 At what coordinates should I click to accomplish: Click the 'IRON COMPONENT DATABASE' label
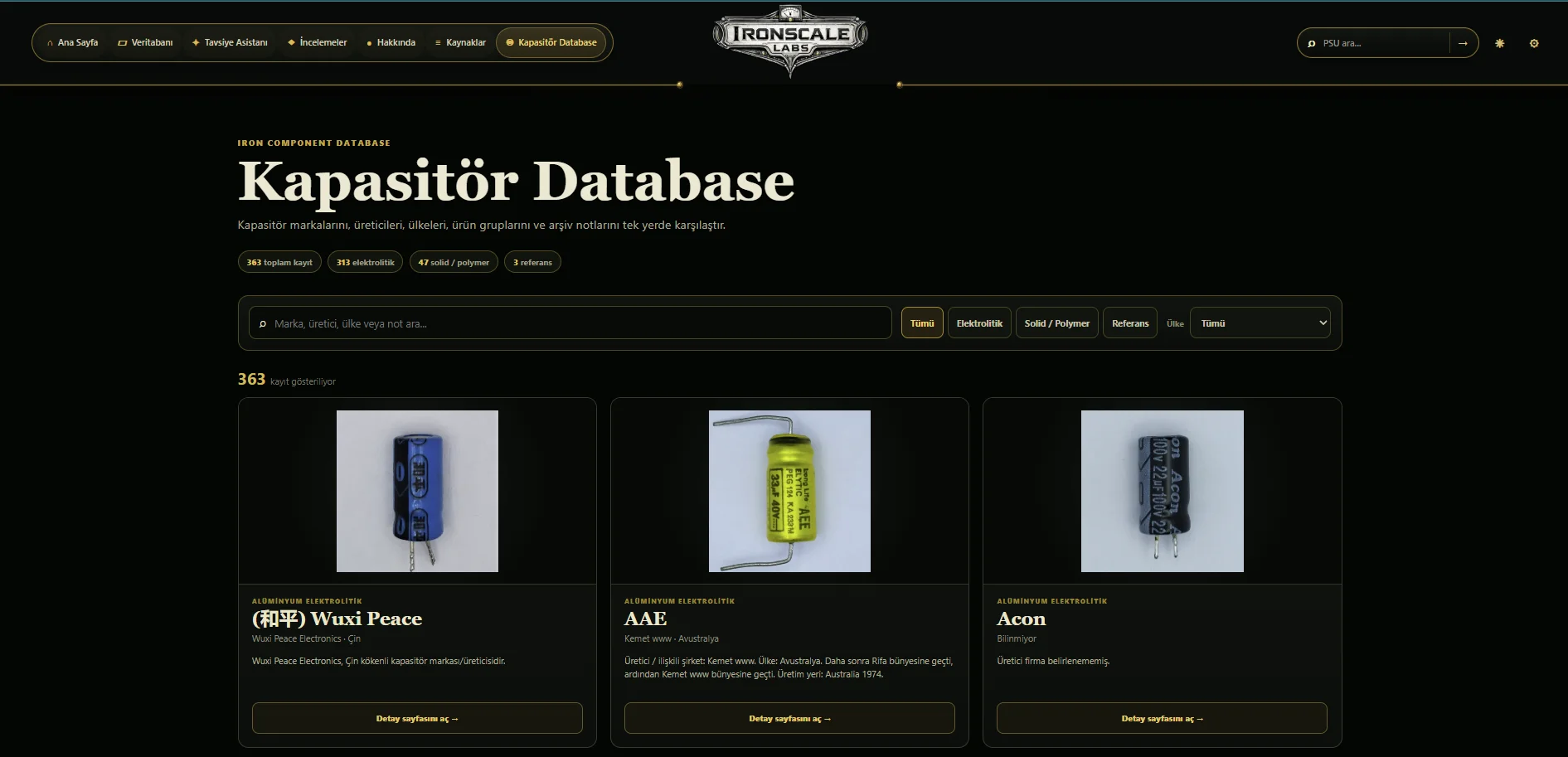click(313, 143)
